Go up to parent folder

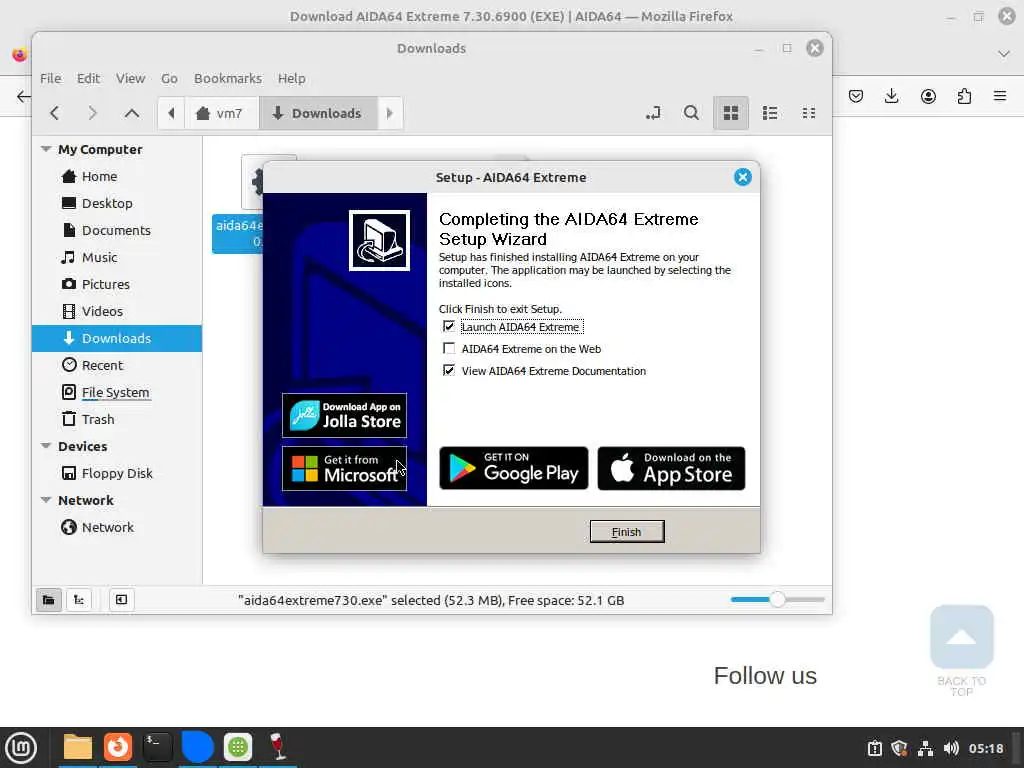131,113
